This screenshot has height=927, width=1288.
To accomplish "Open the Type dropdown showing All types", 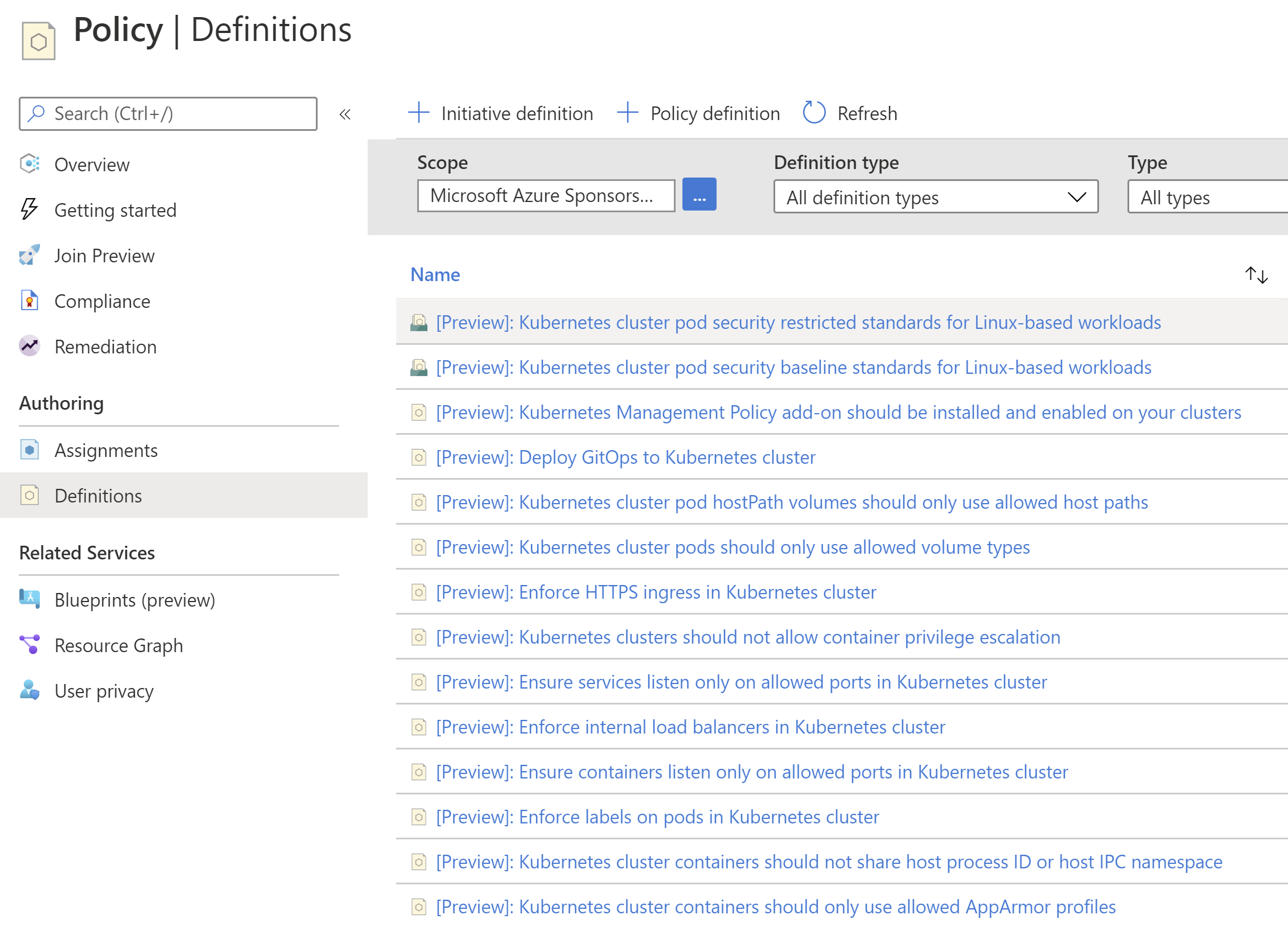I will point(1208,197).
